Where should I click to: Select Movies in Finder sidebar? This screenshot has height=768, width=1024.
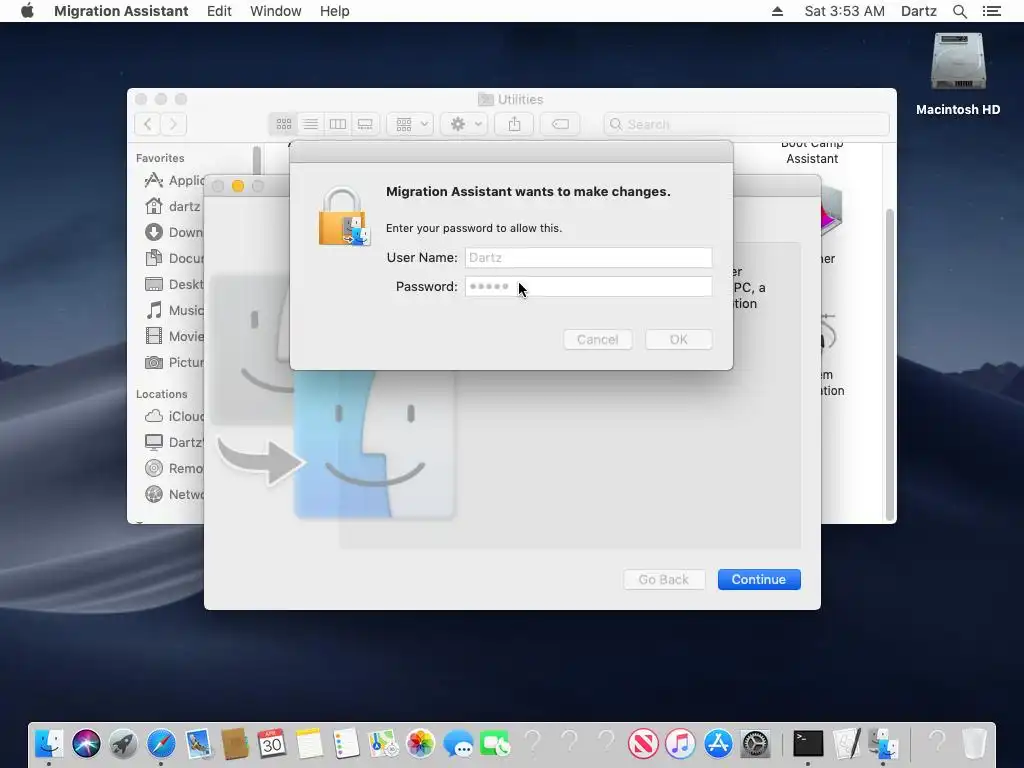(x=173, y=336)
